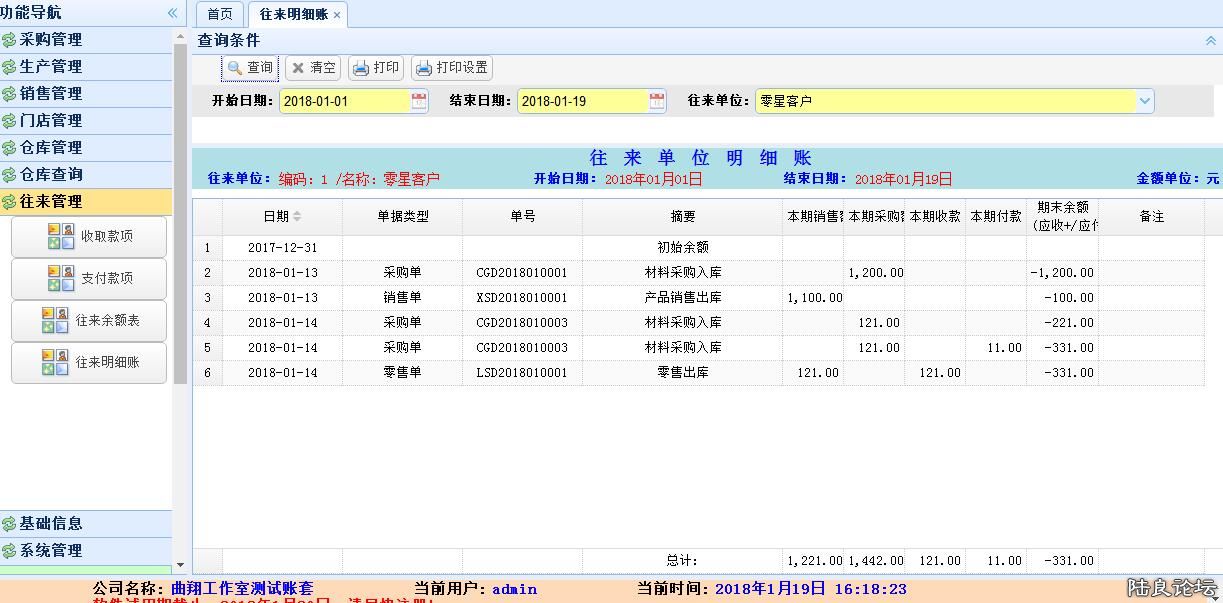Close the 往来明细账 tab
The height and width of the screenshot is (603, 1223).
tap(337, 15)
